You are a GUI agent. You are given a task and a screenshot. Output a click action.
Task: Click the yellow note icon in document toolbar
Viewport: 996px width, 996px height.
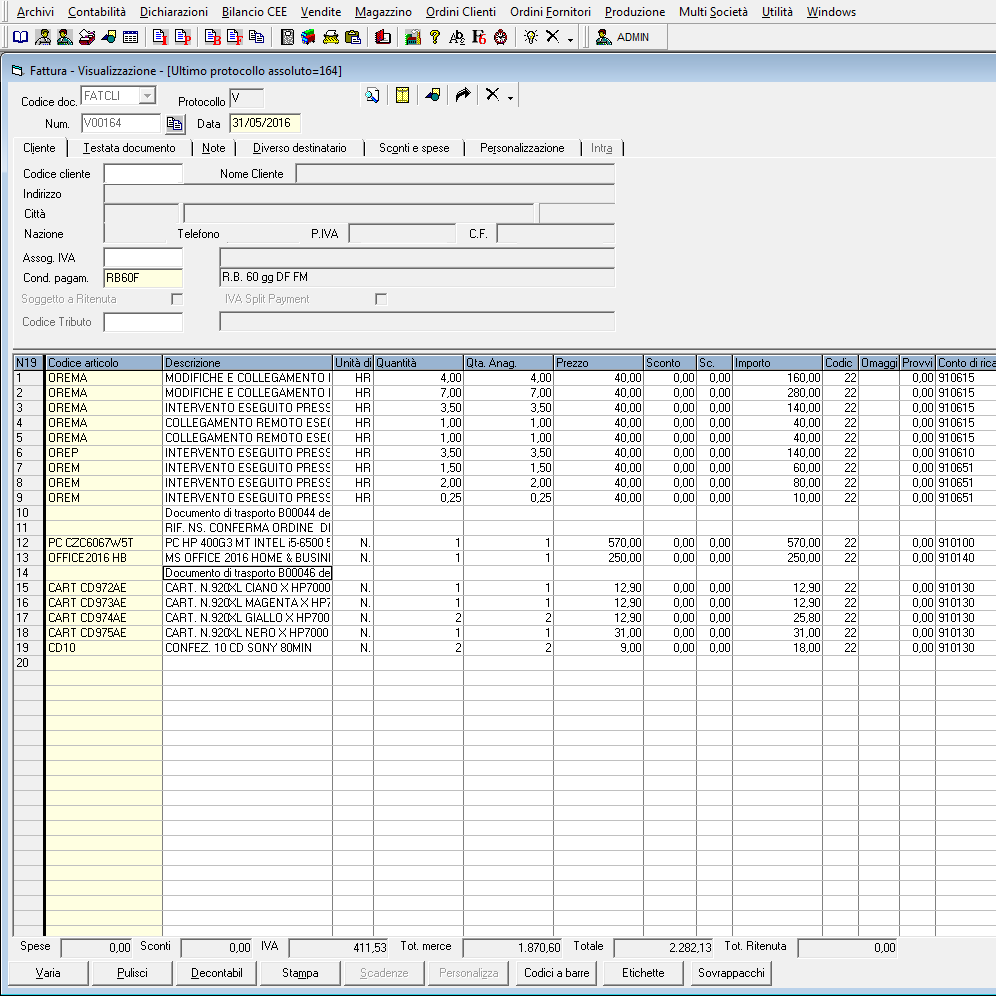pos(402,95)
